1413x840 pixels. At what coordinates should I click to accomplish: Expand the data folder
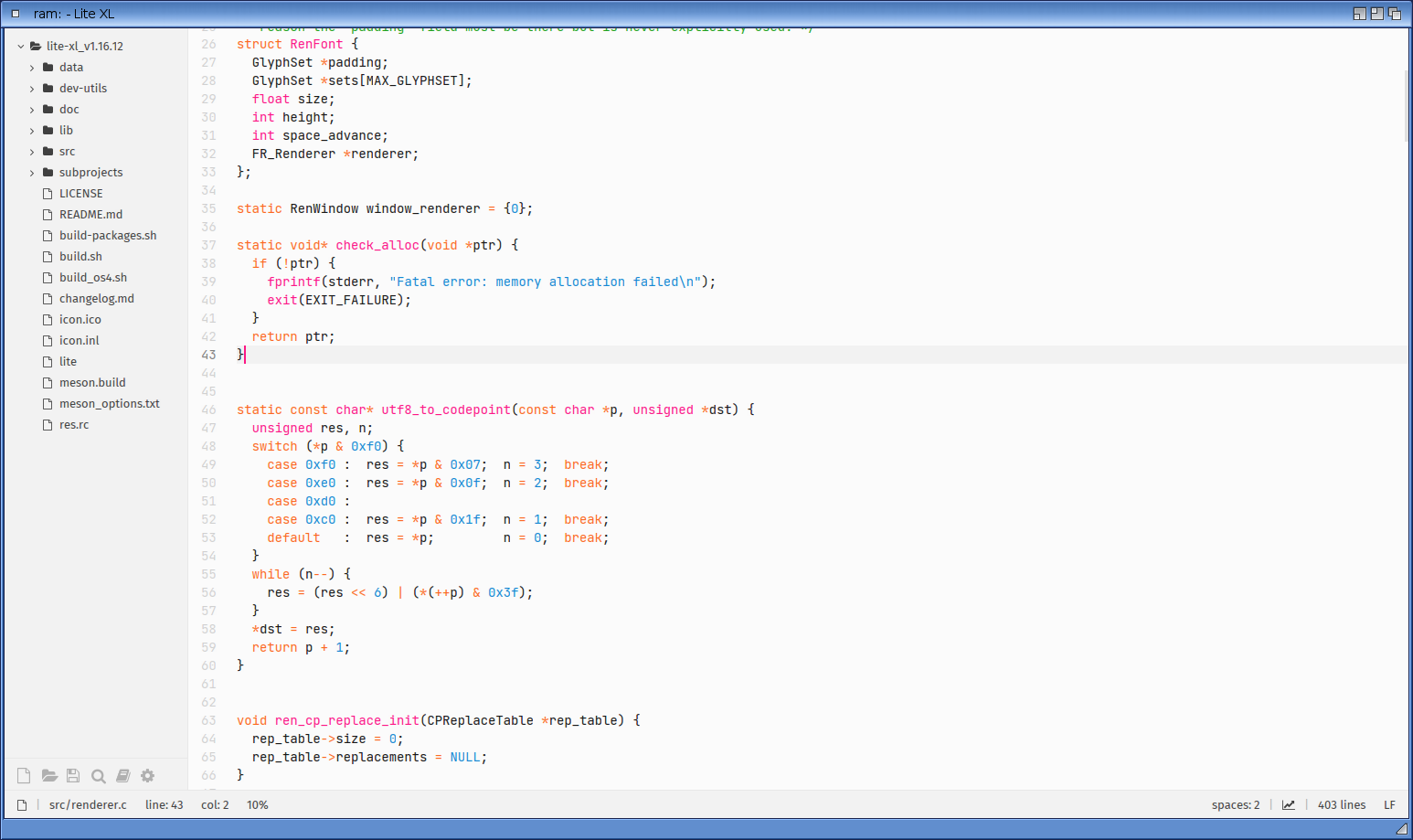[x=32, y=68]
